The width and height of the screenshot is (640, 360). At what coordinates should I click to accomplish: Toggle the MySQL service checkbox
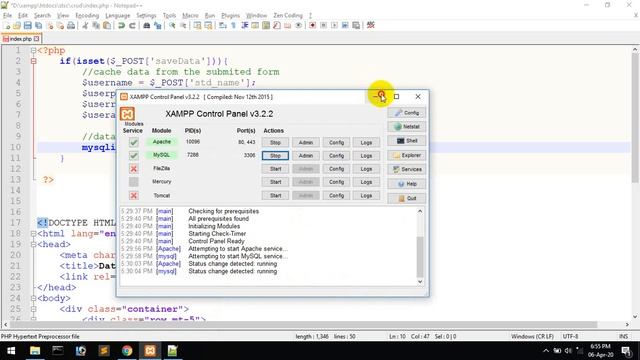pyautogui.click(x=133, y=156)
